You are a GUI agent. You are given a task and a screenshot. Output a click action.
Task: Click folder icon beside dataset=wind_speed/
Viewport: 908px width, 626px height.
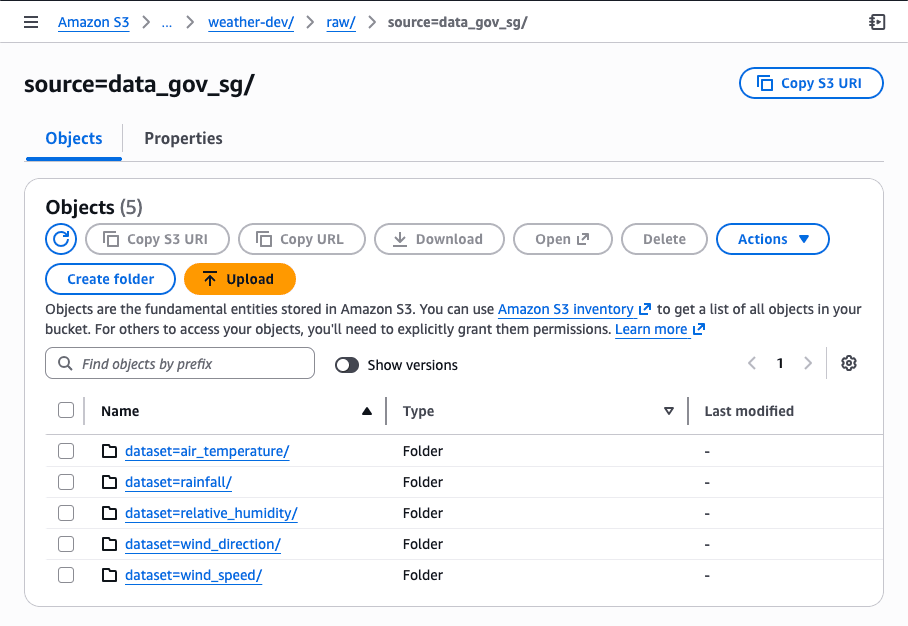(x=110, y=575)
